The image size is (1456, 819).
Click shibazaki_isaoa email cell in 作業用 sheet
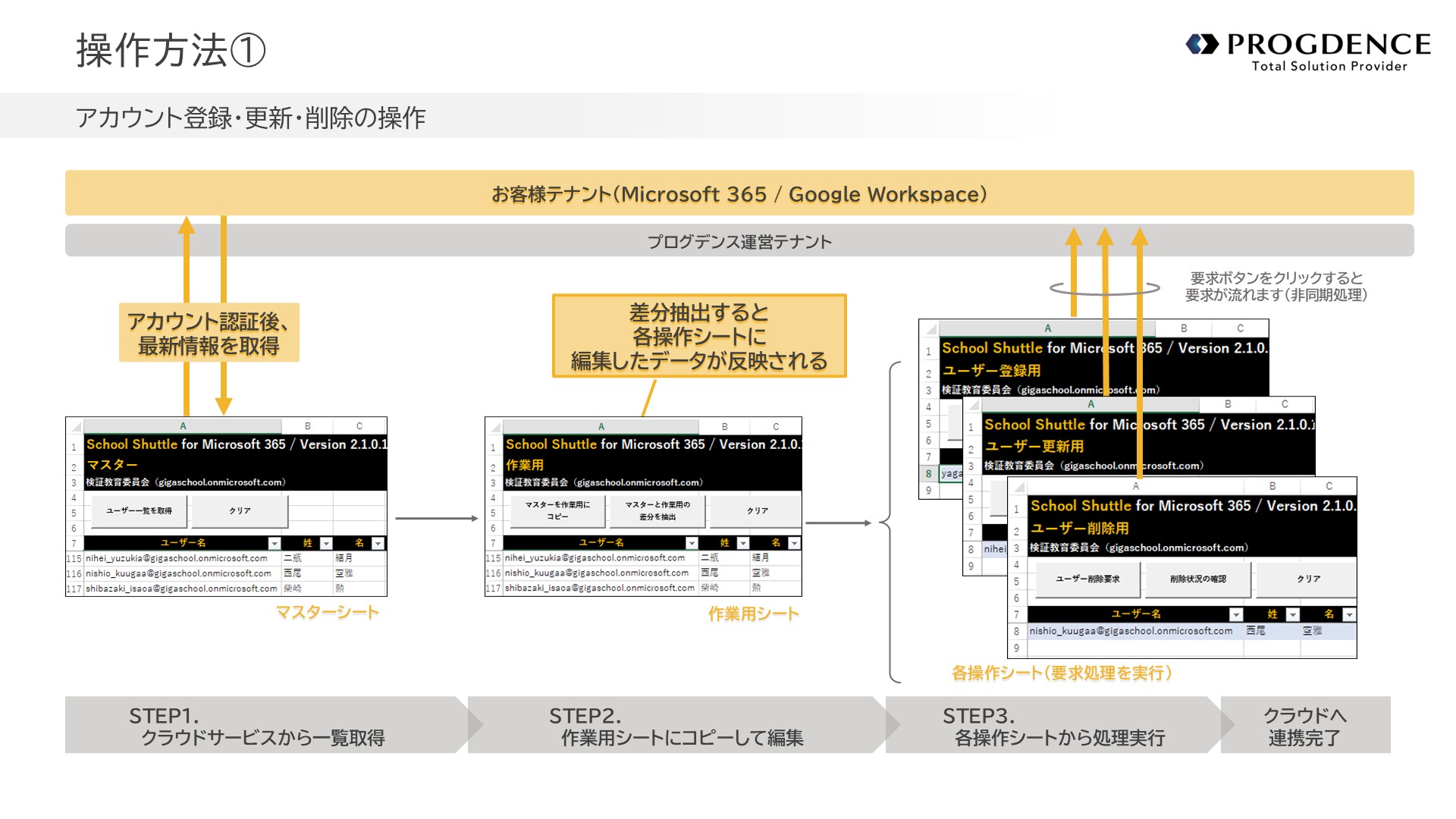click(x=601, y=588)
